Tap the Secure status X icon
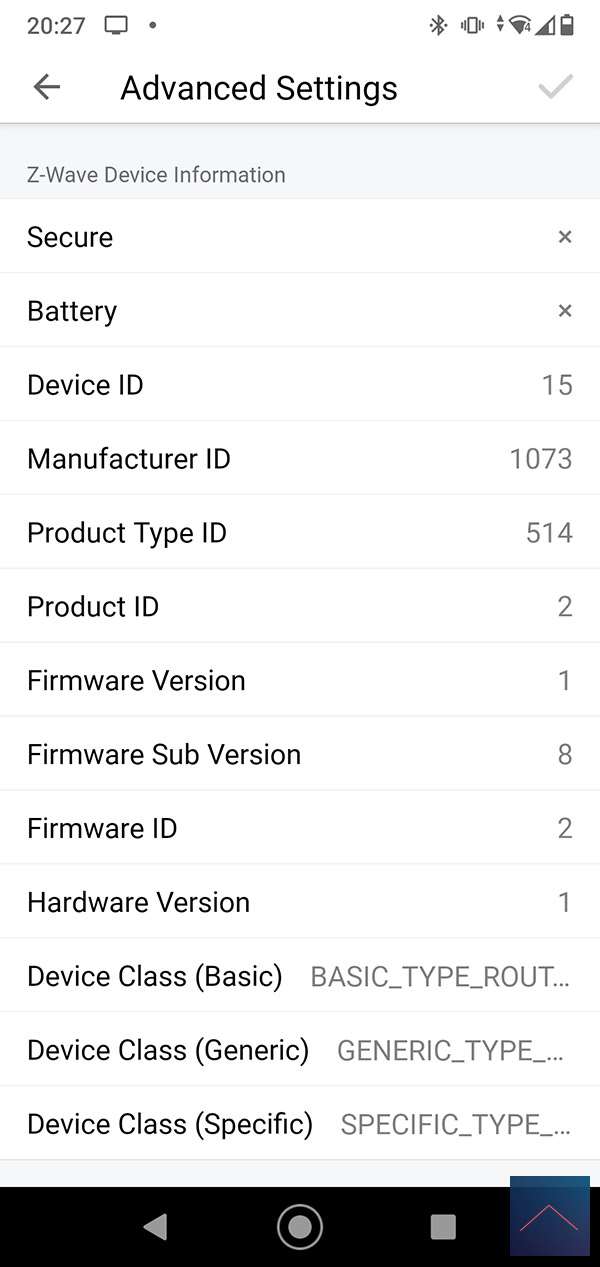 [x=565, y=237]
